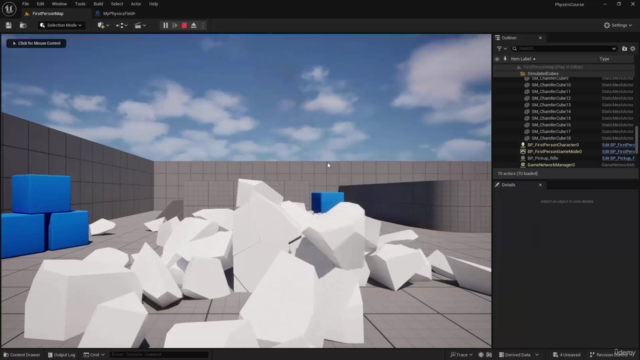Toggle the visibility eye column header

click(497, 59)
